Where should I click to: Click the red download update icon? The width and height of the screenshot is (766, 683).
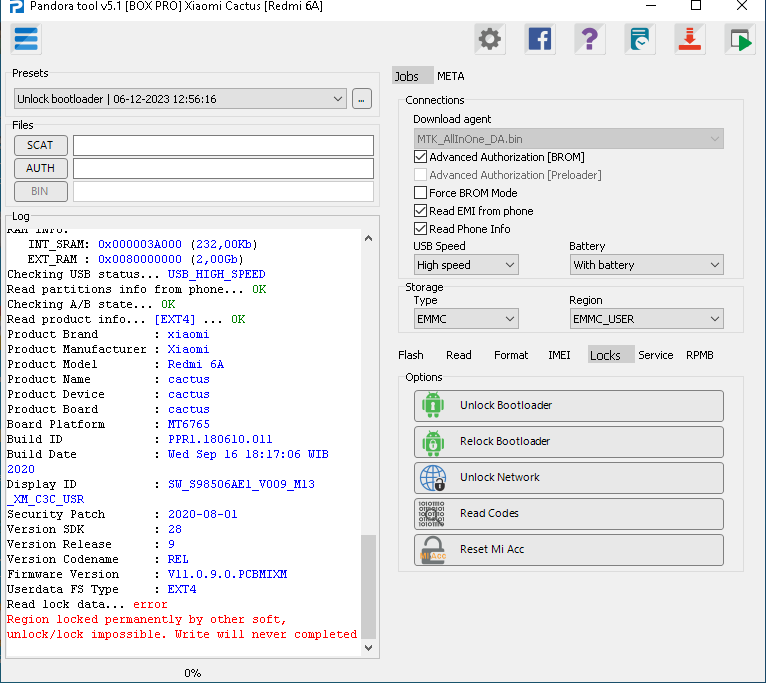coord(689,39)
